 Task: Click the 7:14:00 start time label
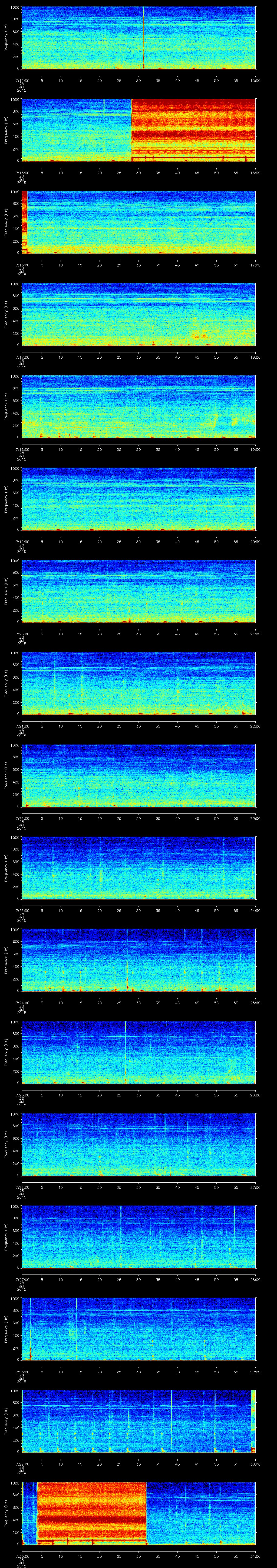pyautogui.click(x=22, y=80)
